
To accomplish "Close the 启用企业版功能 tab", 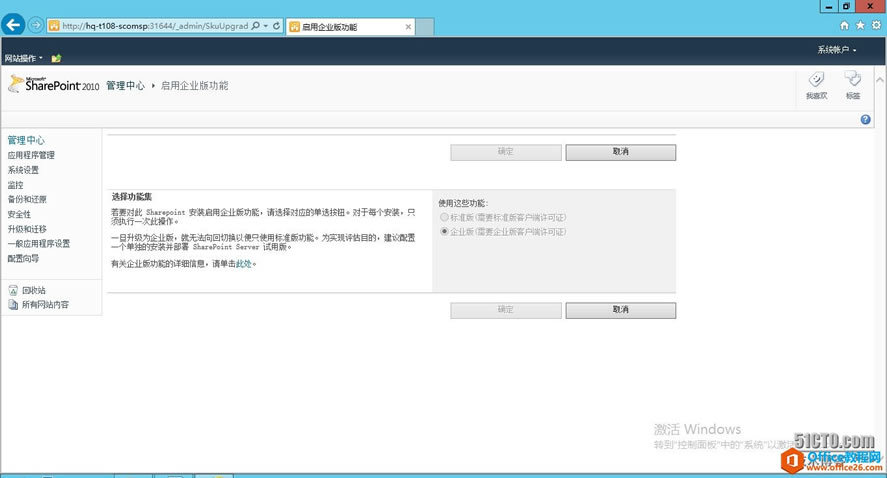I will (x=408, y=27).
